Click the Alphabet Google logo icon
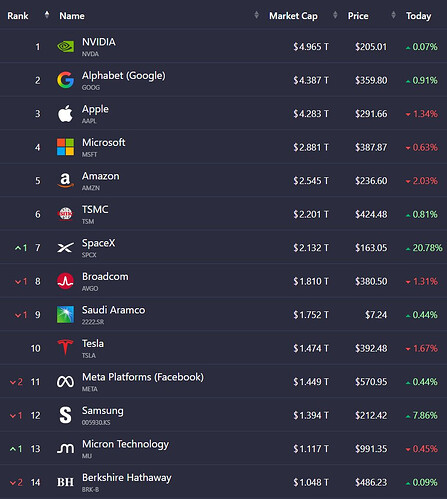Image resolution: width=447 pixels, height=499 pixels. (65, 80)
